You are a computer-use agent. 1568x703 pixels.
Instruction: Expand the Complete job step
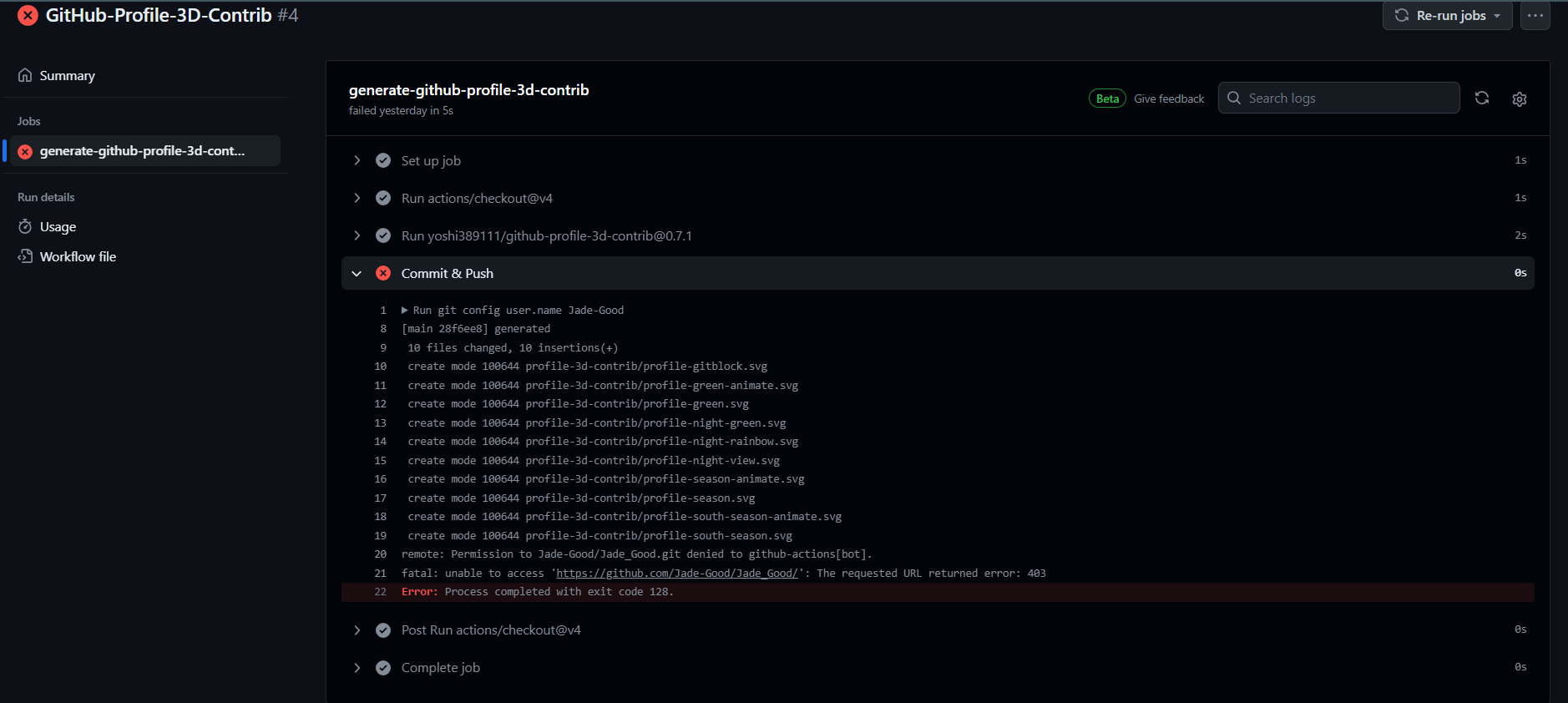coord(357,668)
